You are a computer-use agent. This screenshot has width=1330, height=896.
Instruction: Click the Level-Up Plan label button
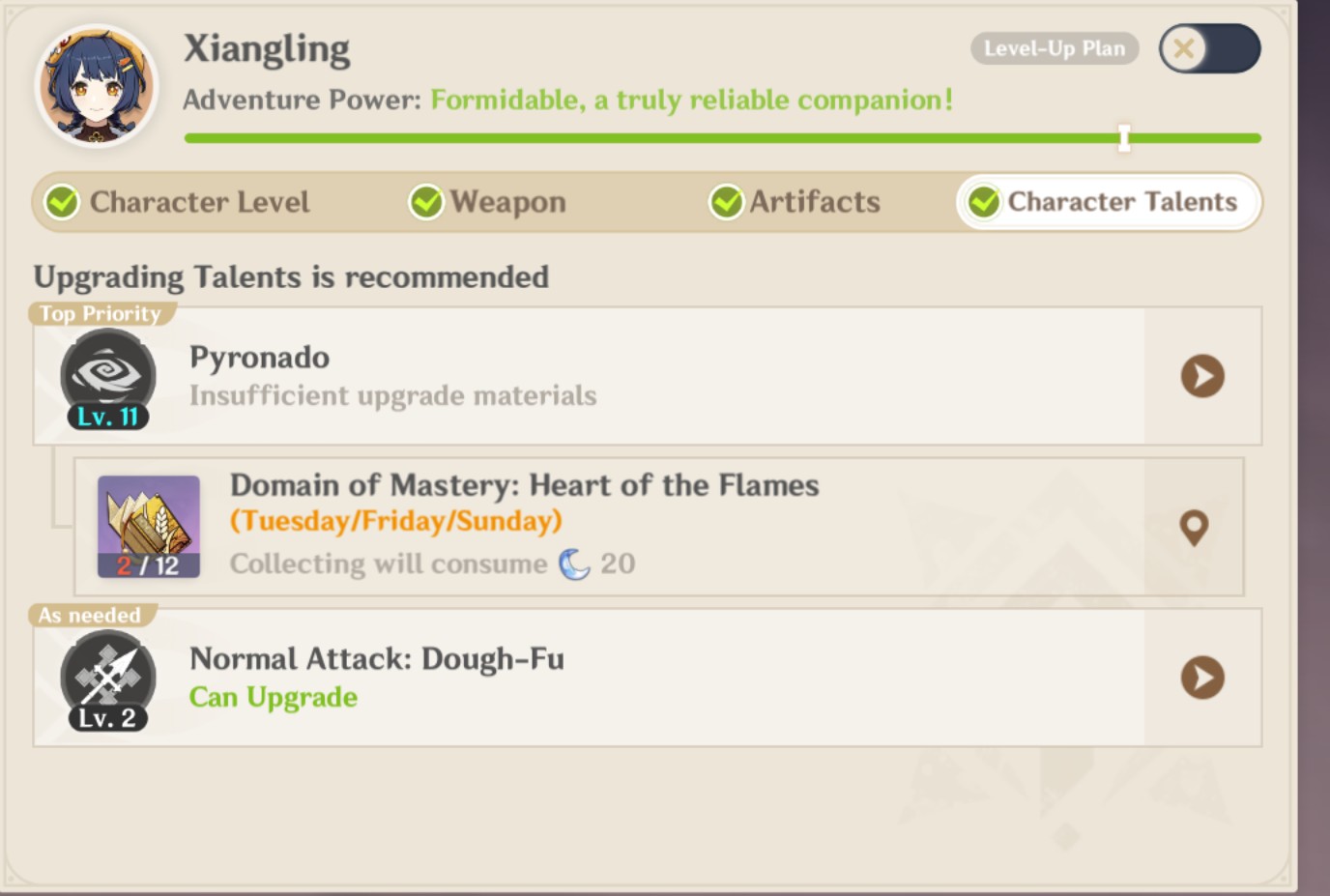point(1055,48)
